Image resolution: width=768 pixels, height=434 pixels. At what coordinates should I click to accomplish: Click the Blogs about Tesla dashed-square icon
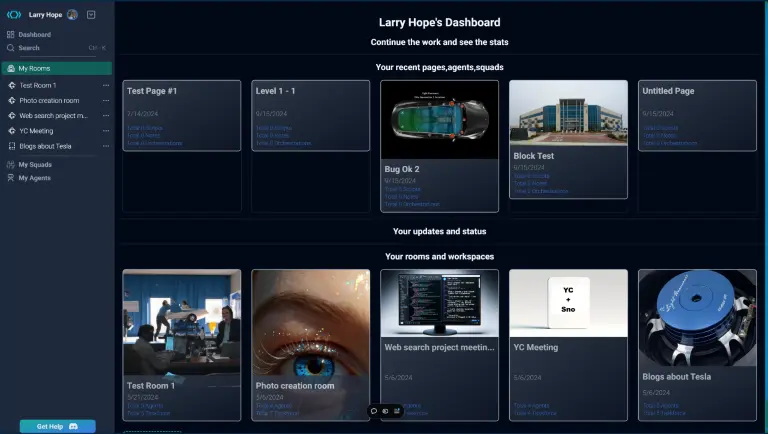tap(12, 146)
